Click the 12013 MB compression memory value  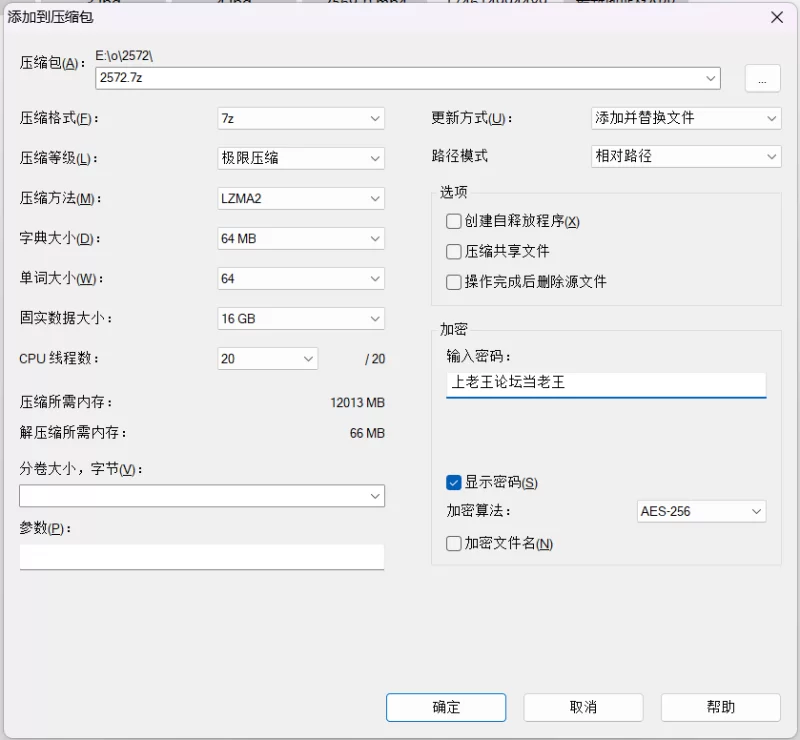coord(357,403)
